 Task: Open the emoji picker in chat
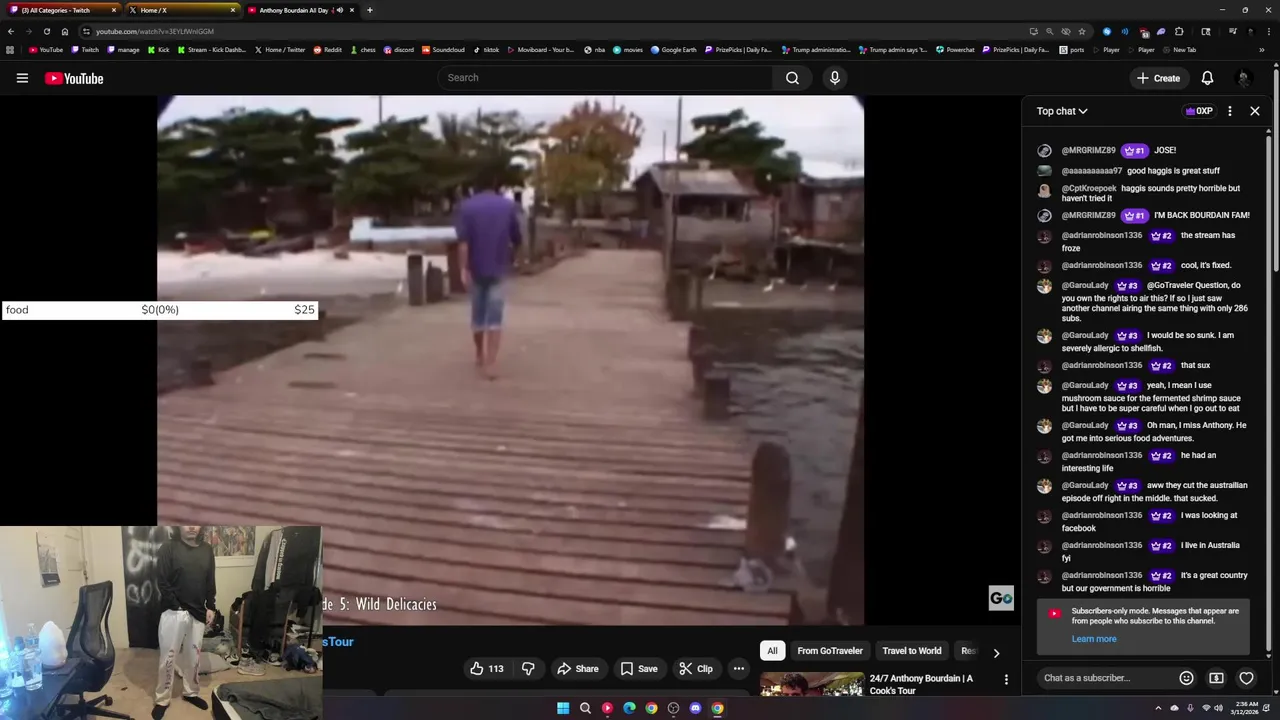pos(1186,678)
